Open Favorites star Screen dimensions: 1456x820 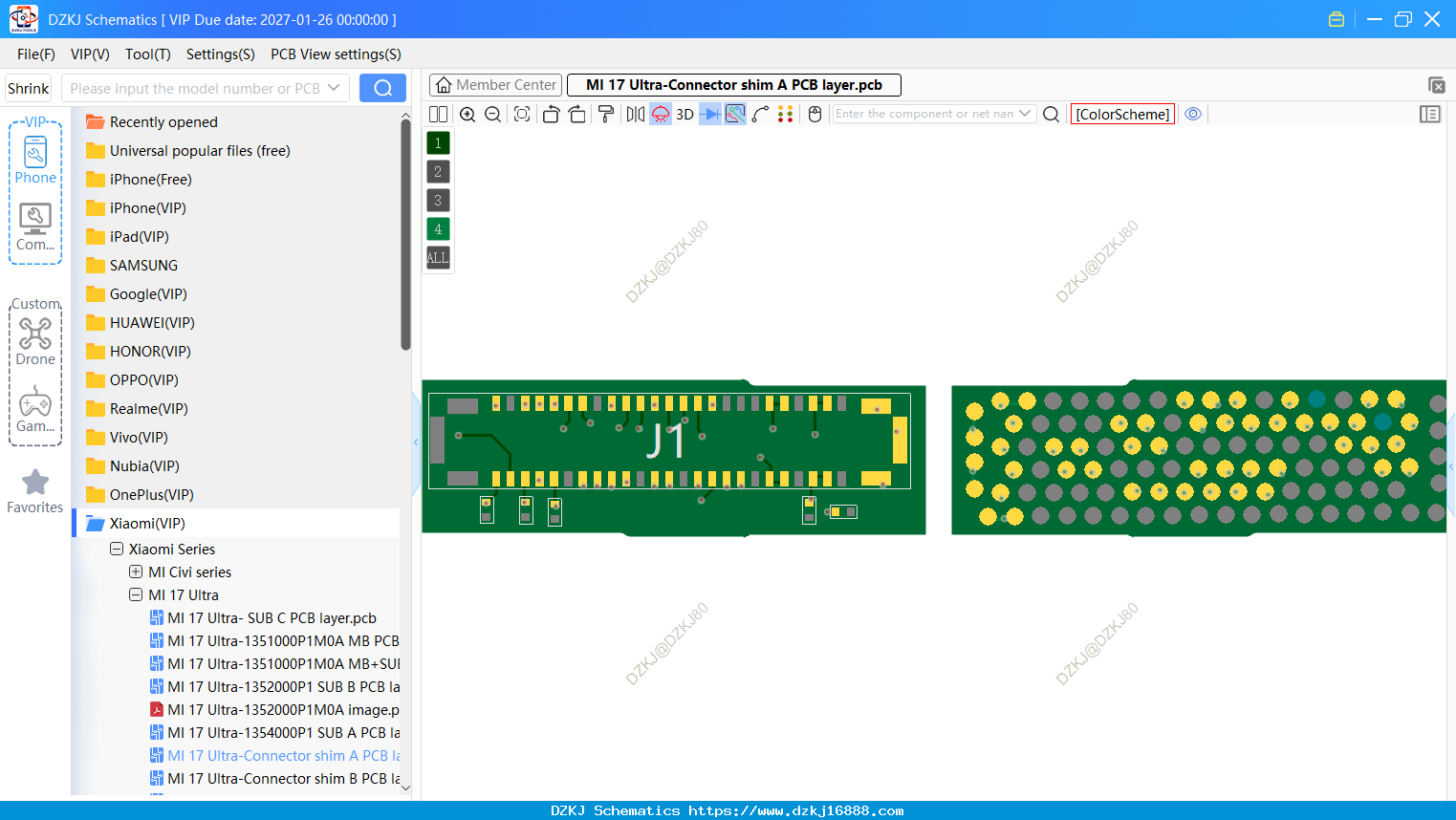[35, 491]
